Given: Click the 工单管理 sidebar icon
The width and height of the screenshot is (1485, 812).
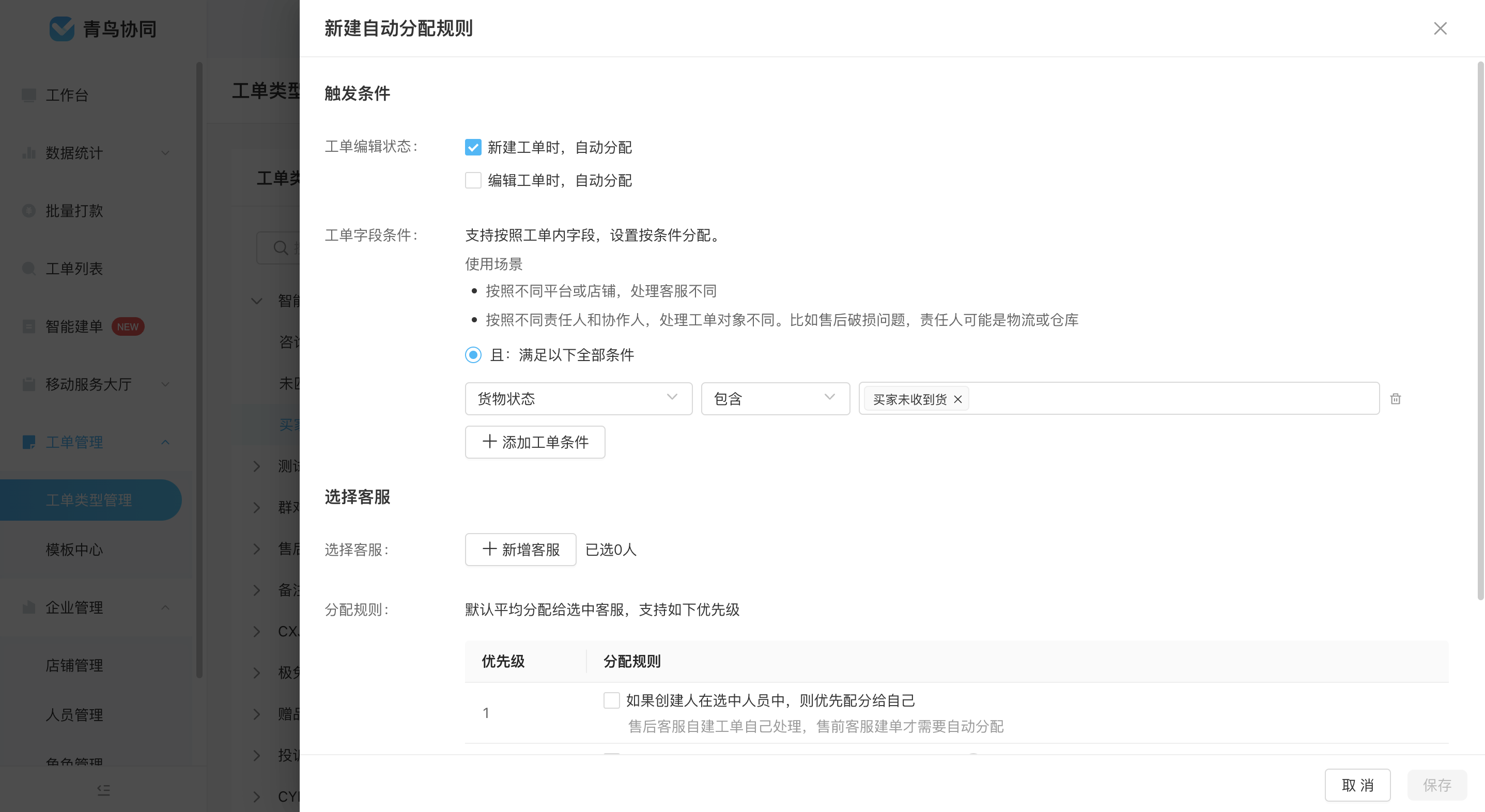Looking at the screenshot, I should pyautogui.click(x=29, y=442).
